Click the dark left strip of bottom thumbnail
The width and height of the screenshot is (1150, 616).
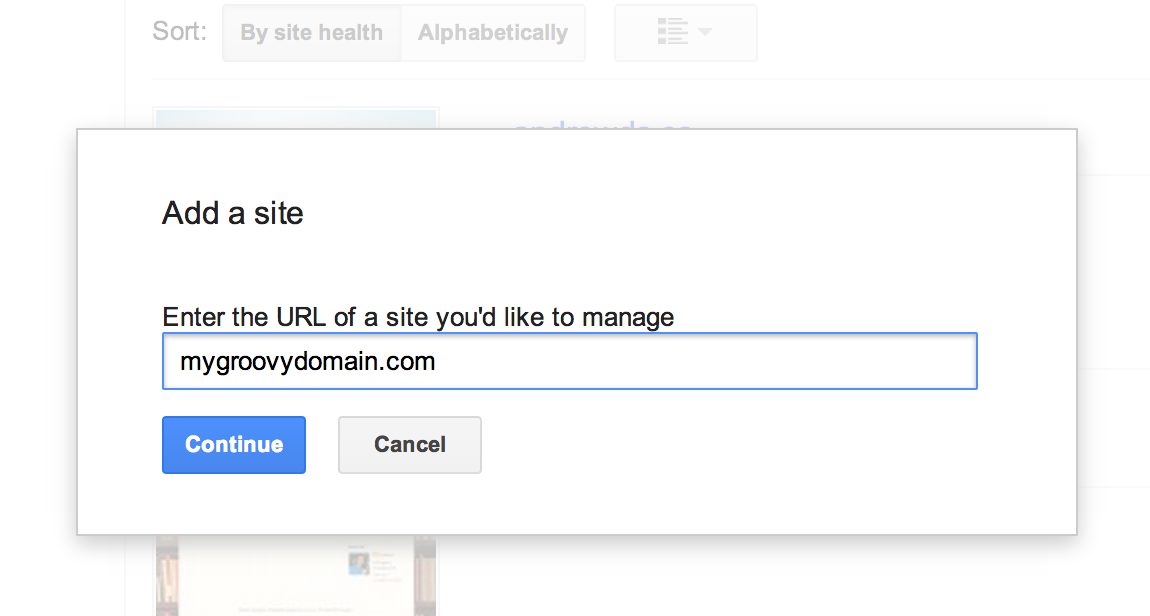click(x=167, y=576)
